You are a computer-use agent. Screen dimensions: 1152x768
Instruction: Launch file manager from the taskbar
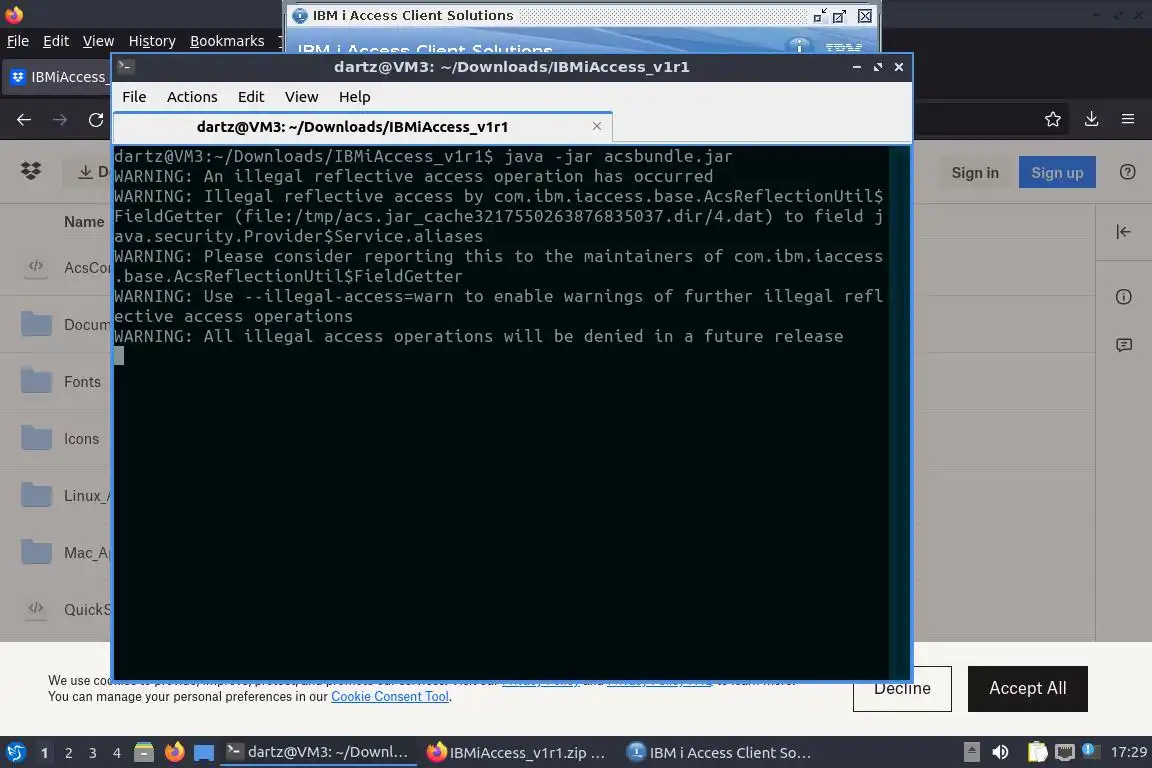point(144,752)
